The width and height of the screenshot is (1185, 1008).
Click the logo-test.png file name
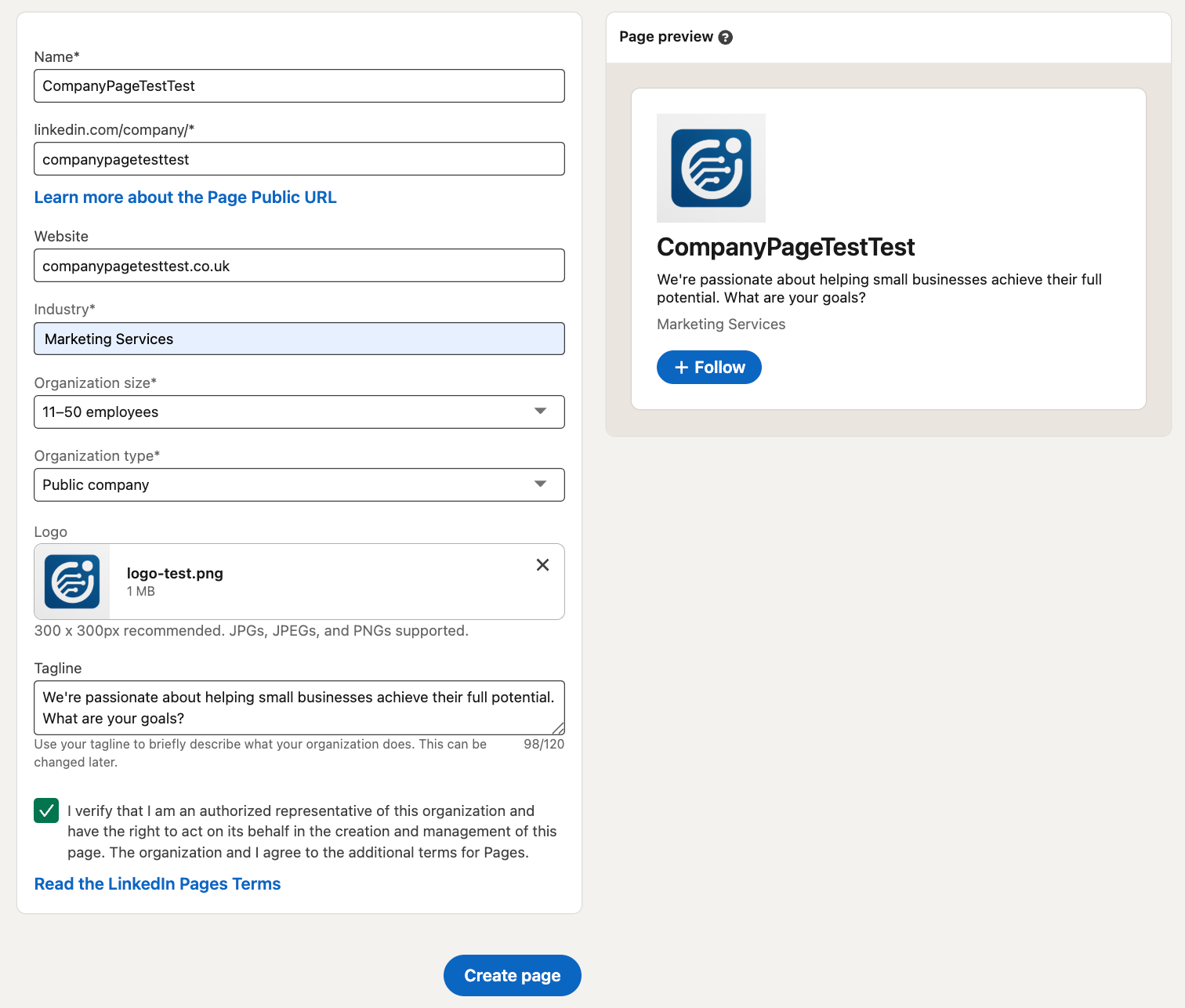(x=175, y=573)
